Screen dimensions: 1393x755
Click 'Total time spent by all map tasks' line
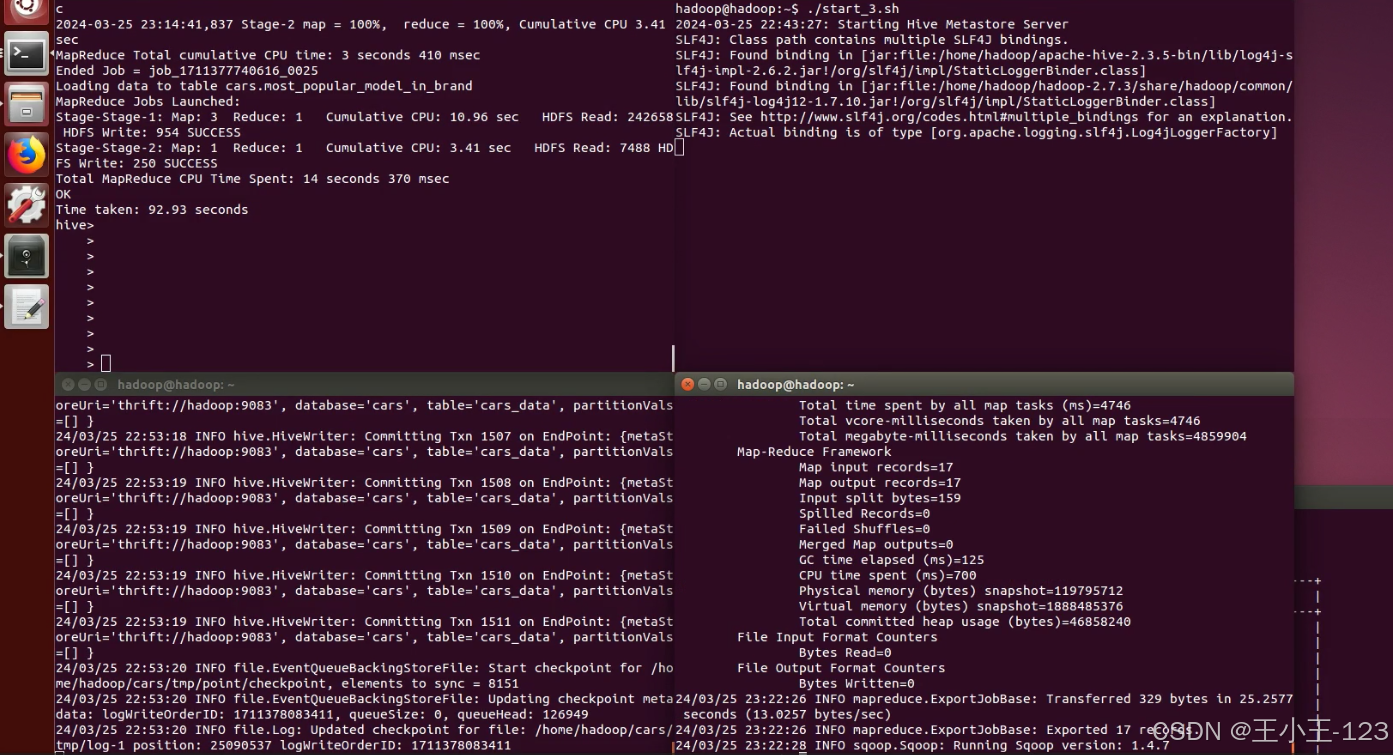click(x=965, y=406)
